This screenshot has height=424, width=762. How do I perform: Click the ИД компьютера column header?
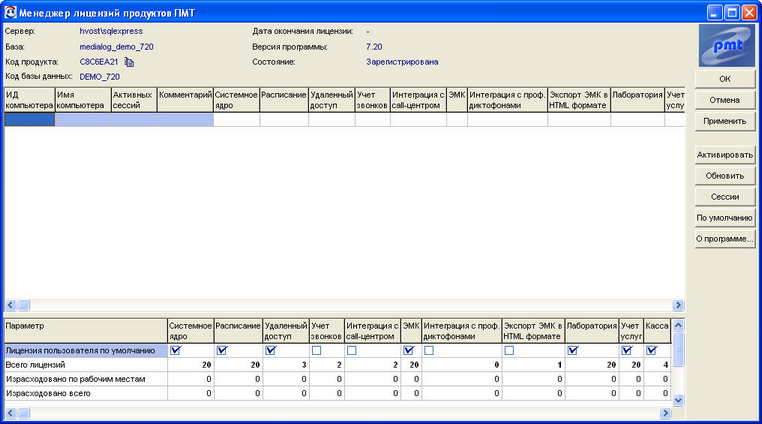click(x=29, y=100)
